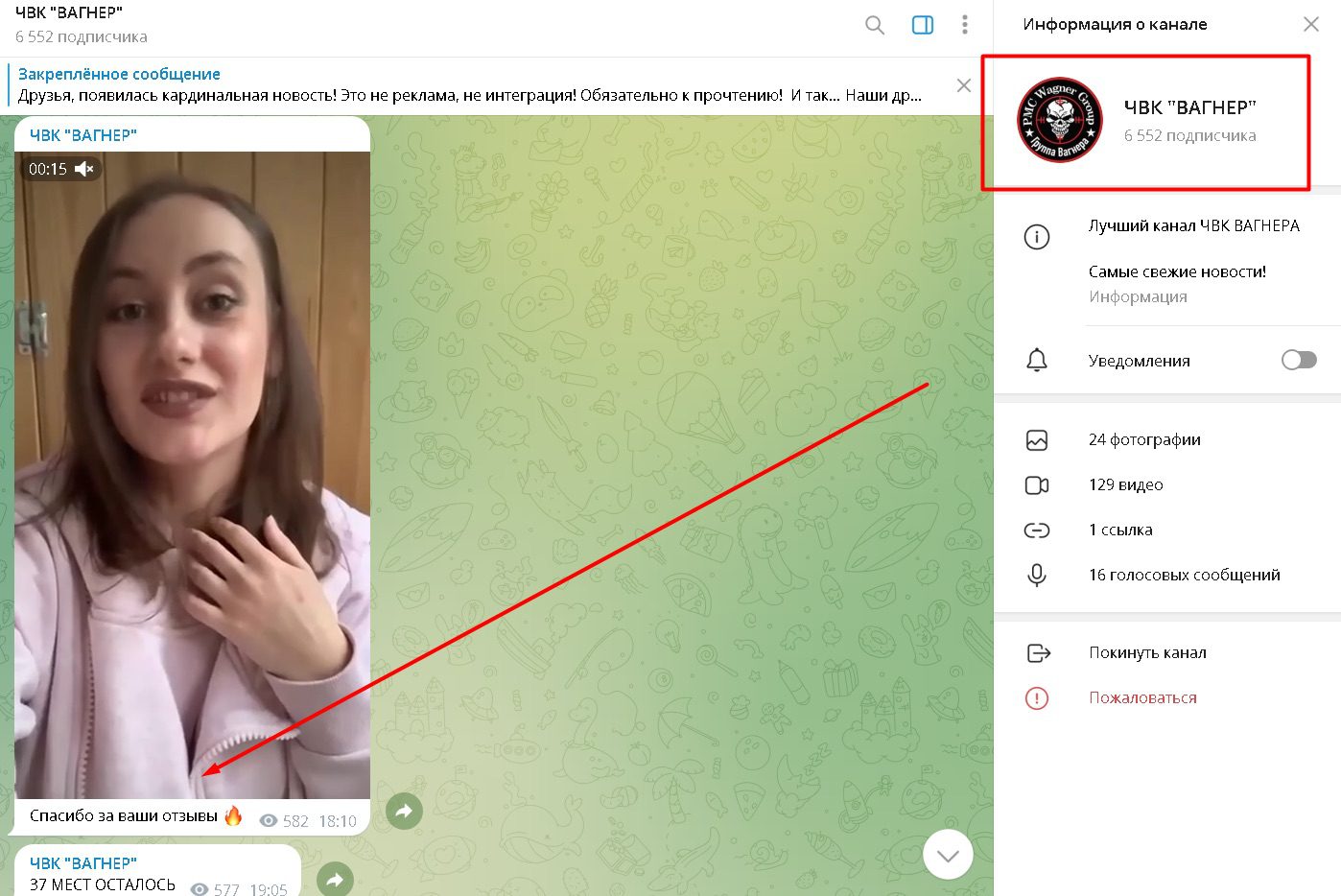Unmute the video sound icon
The image size is (1341, 896).
pyautogui.click(x=84, y=169)
